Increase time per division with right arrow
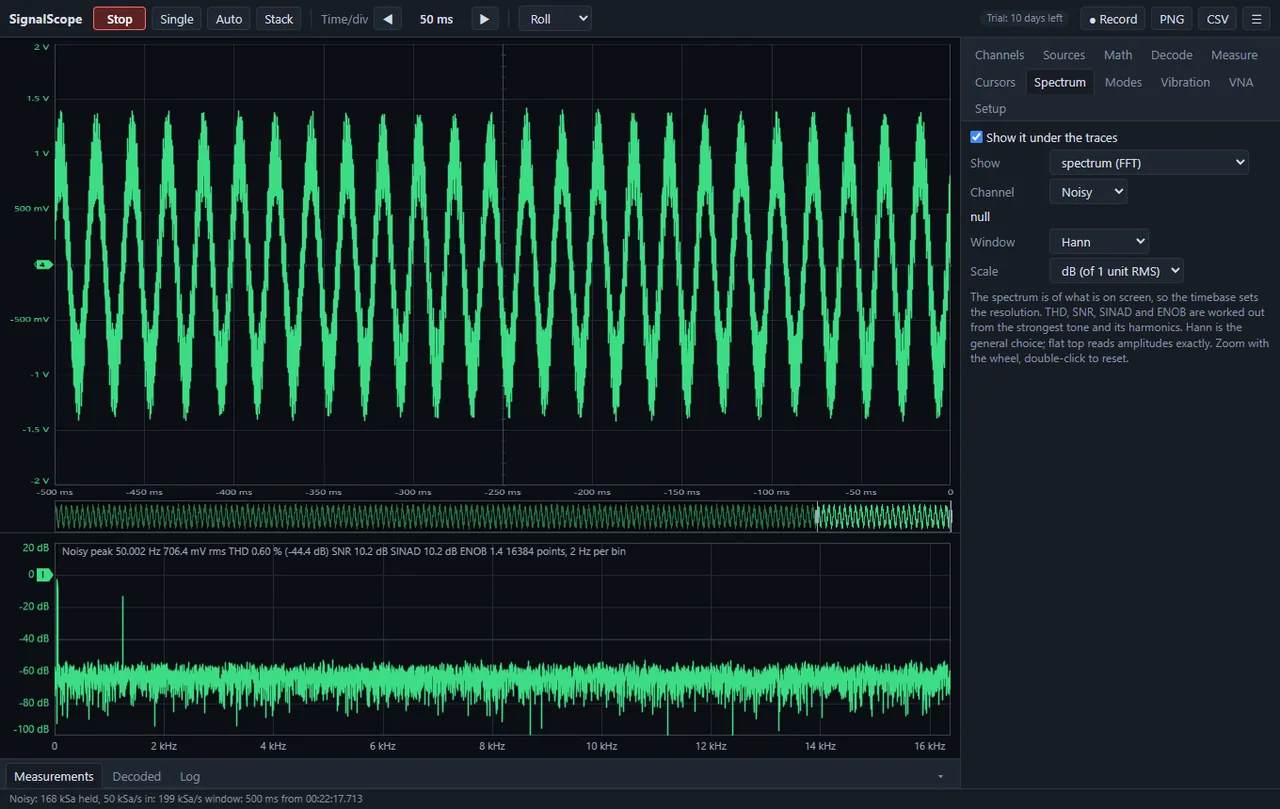This screenshot has width=1280, height=809. [484, 19]
